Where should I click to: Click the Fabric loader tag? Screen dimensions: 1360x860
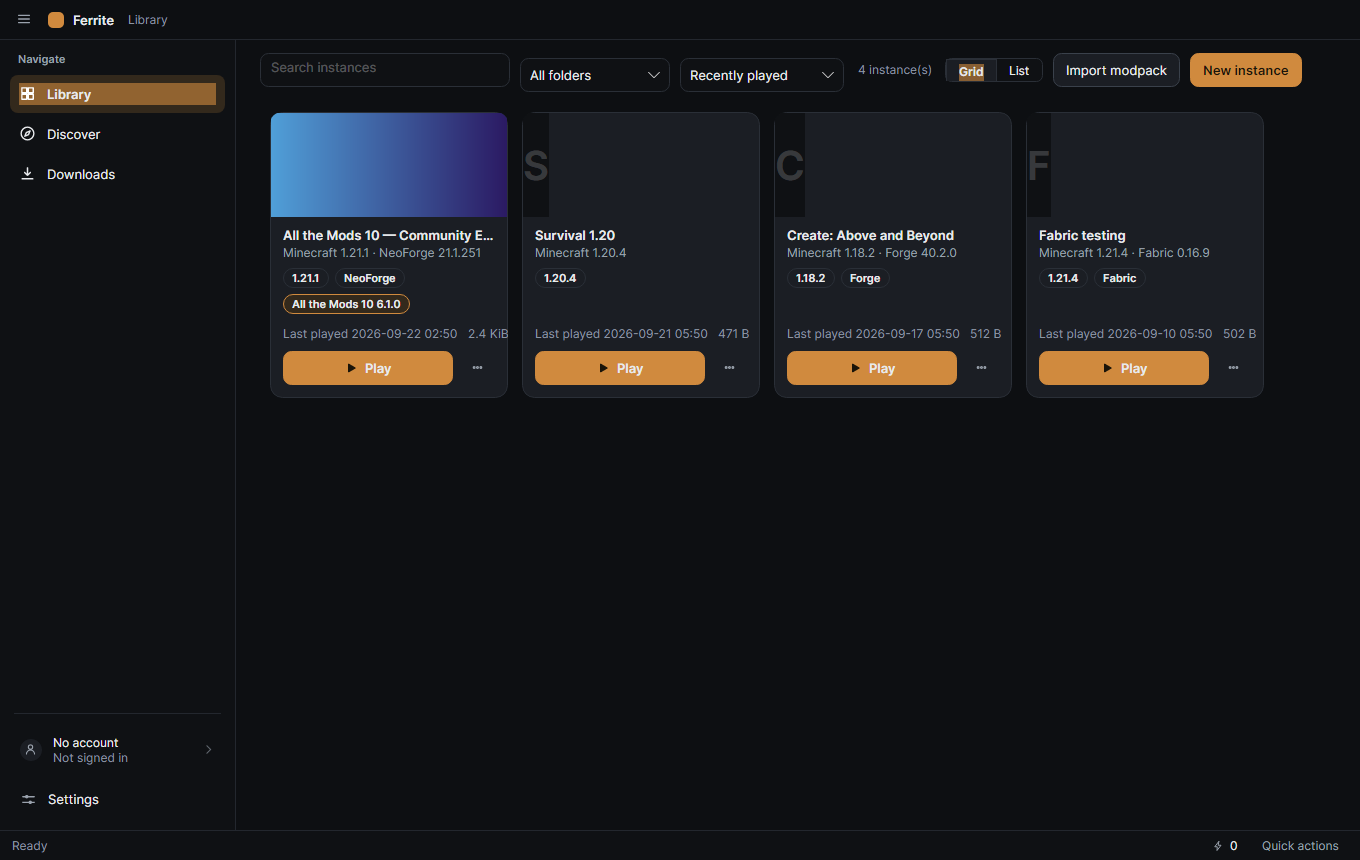click(1120, 278)
